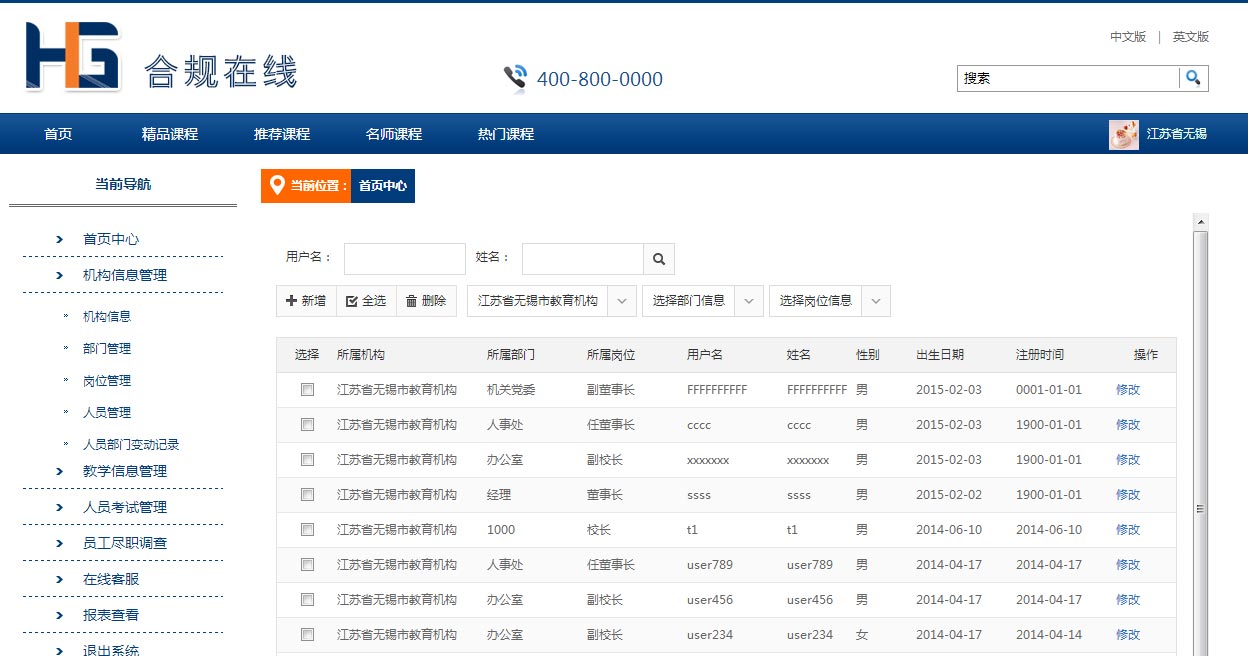
Task: Select the checkbox for user234 row
Action: point(307,635)
